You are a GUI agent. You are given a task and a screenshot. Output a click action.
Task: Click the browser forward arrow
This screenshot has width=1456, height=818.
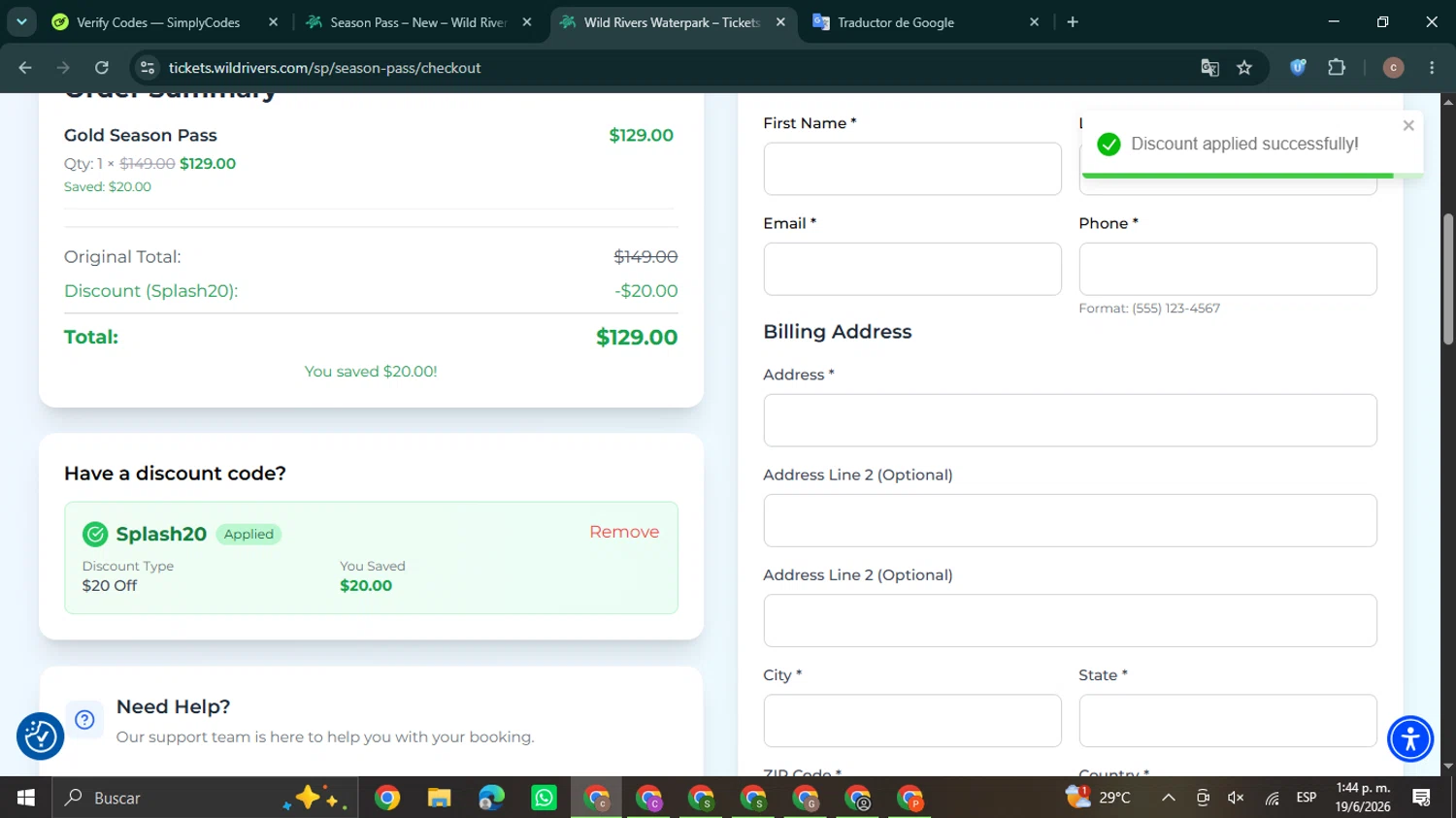coord(63,68)
